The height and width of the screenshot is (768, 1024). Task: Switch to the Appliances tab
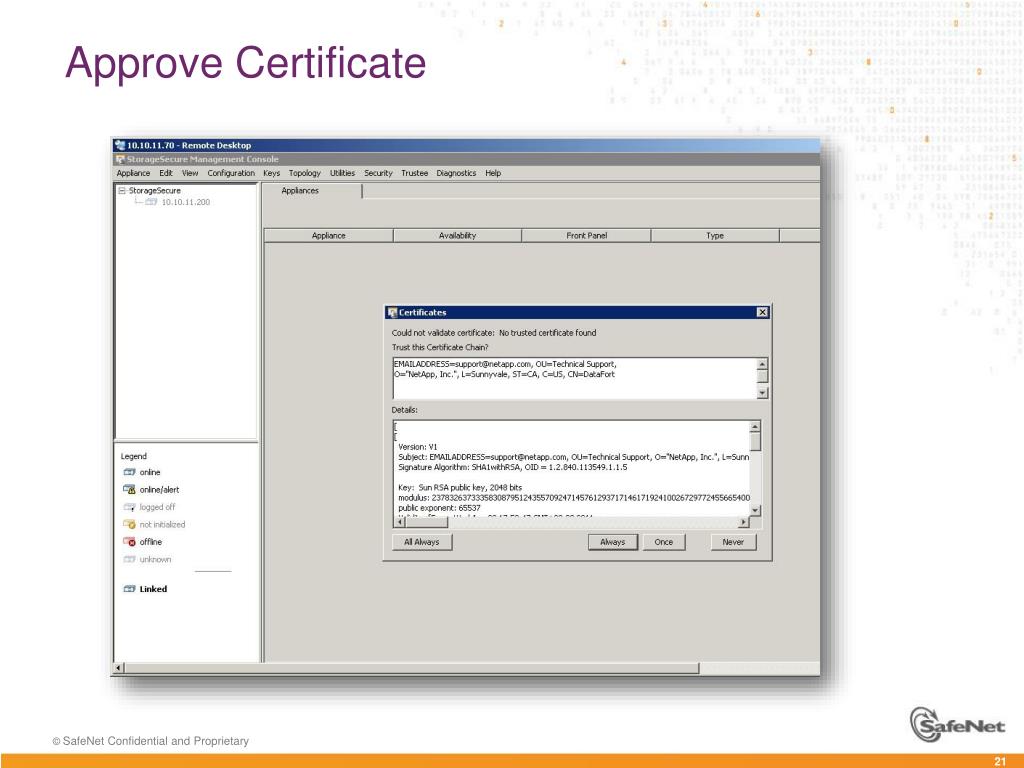300,191
